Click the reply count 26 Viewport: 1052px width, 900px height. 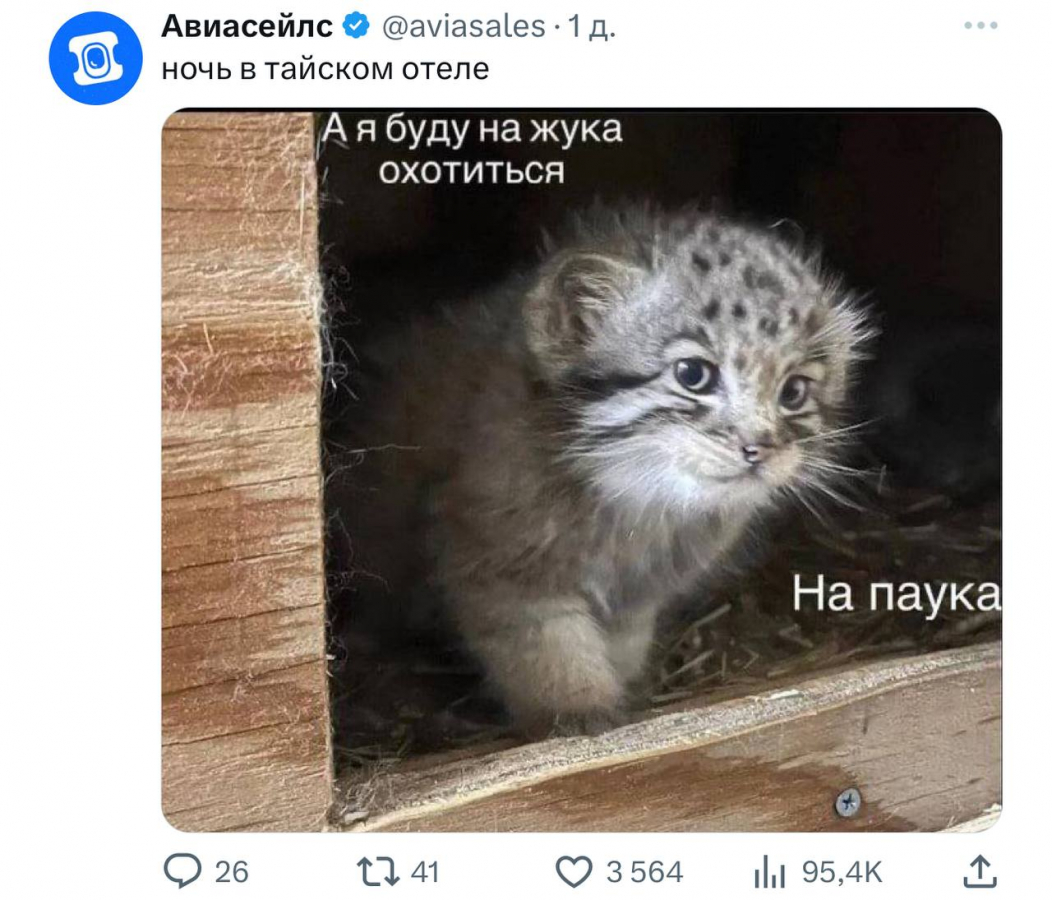(231, 872)
